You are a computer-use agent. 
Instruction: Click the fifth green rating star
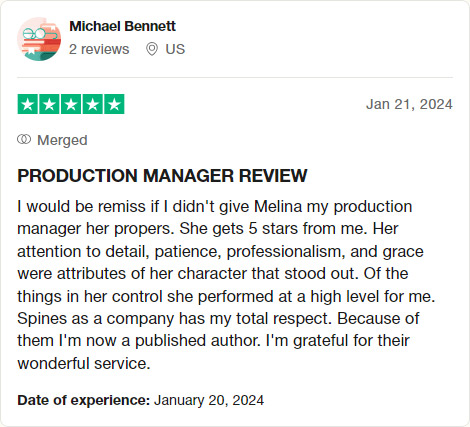pos(114,104)
